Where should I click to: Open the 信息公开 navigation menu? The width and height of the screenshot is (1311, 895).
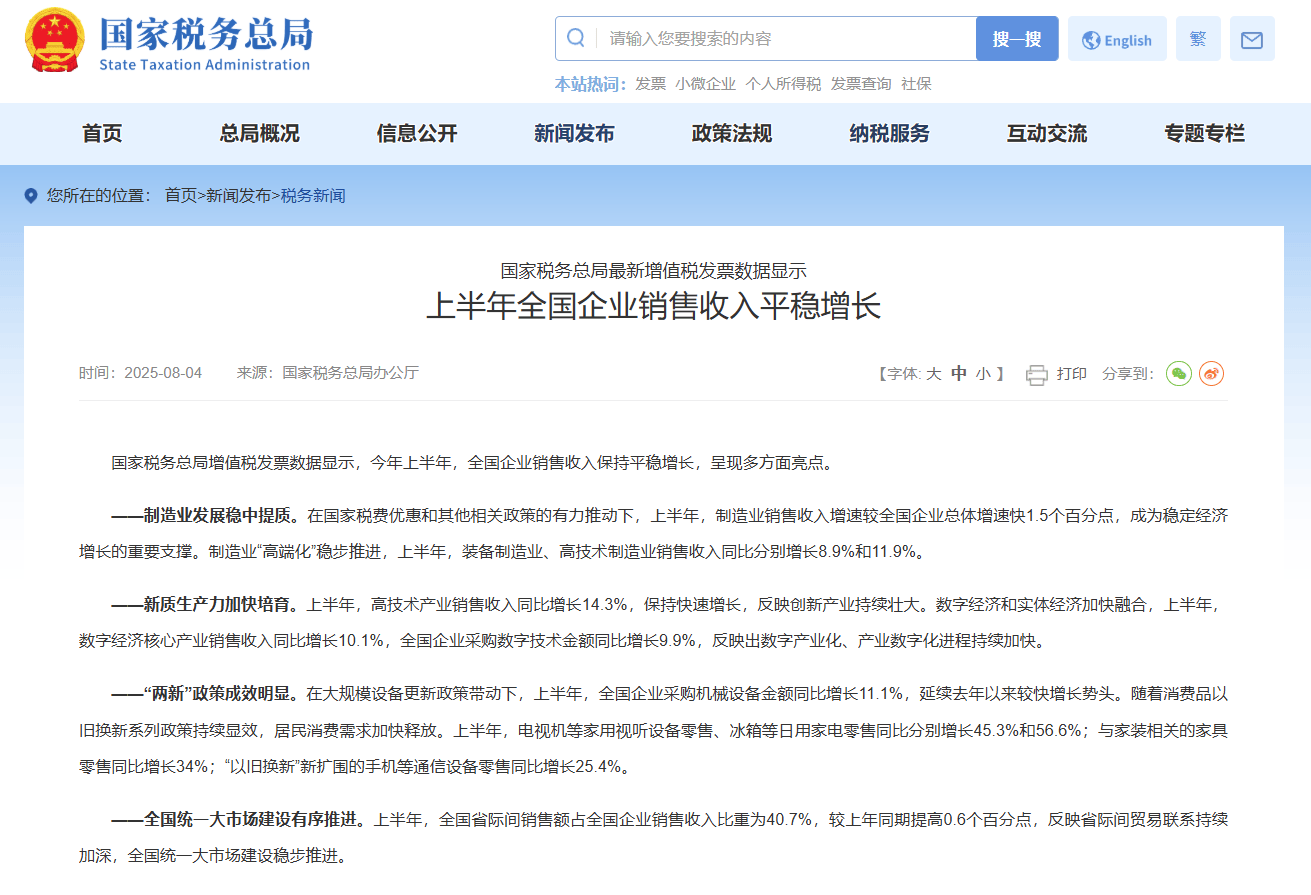coord(416,133)
